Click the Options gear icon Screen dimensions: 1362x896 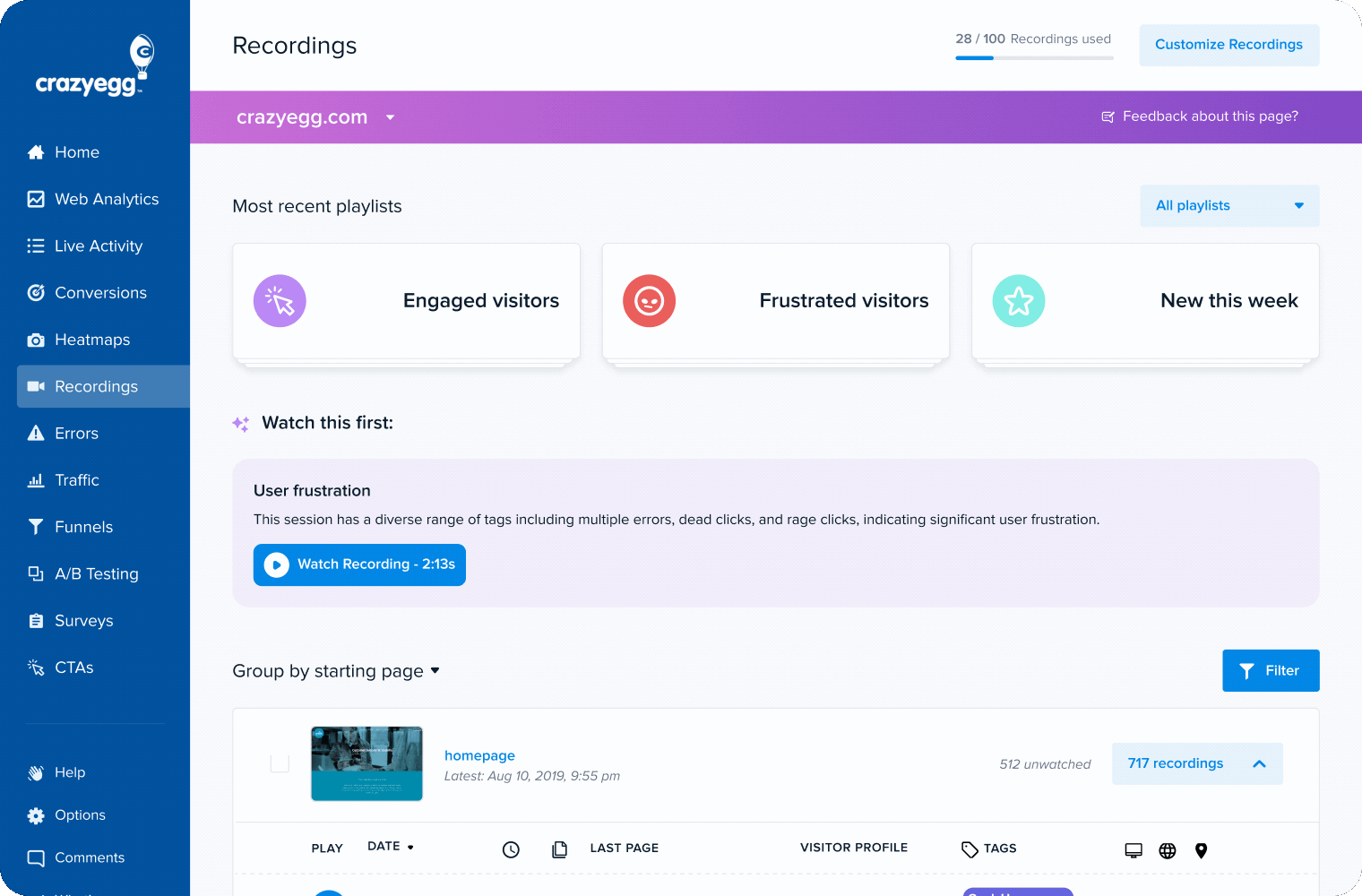36,815
